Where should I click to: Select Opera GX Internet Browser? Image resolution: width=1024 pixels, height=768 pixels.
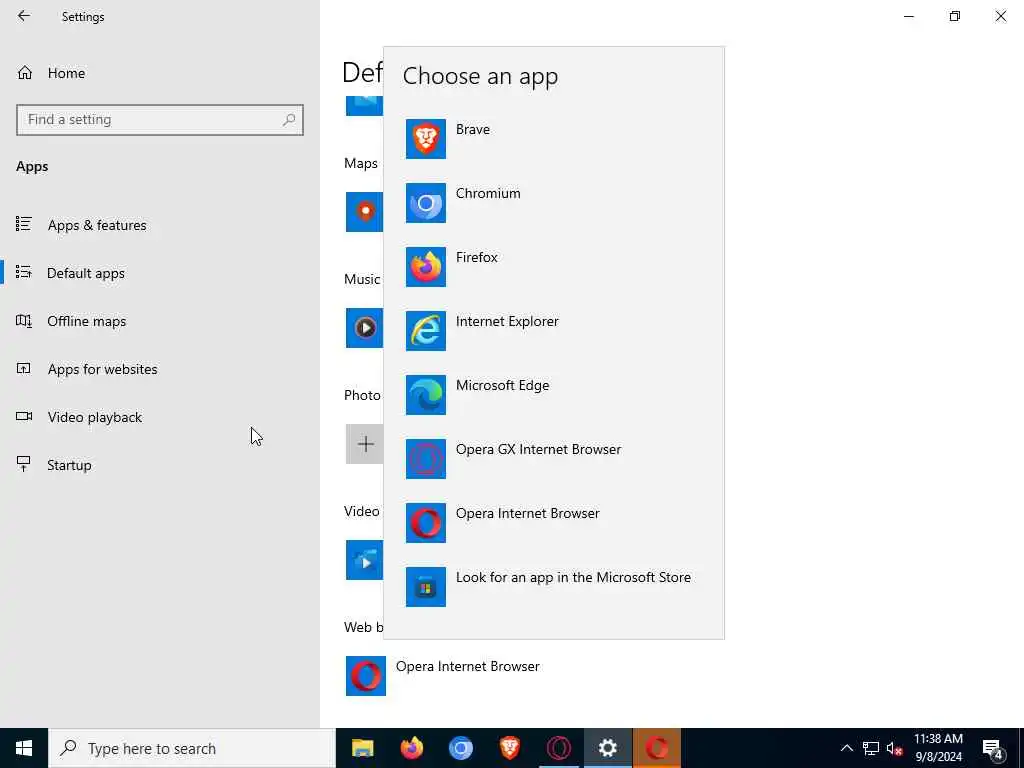[554, 458]
